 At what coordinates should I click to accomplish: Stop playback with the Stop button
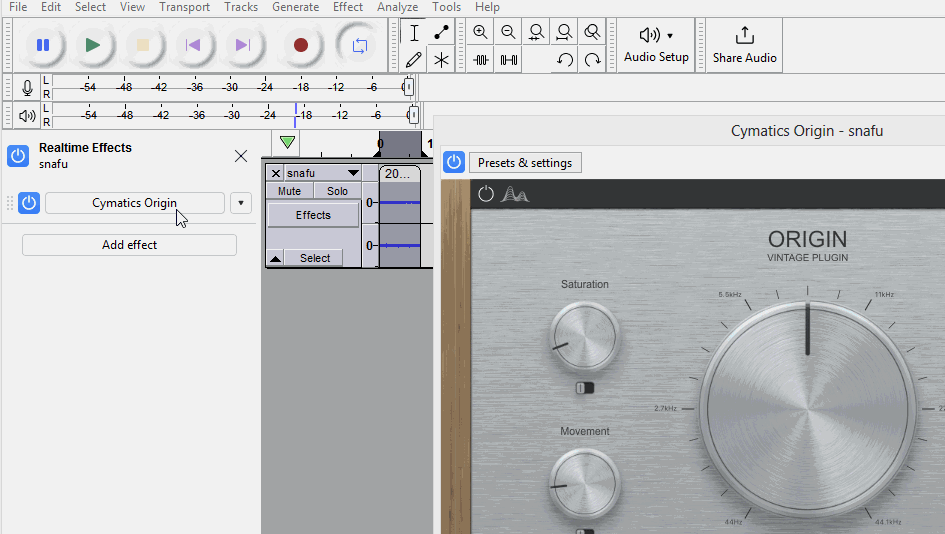coord(143,45)
